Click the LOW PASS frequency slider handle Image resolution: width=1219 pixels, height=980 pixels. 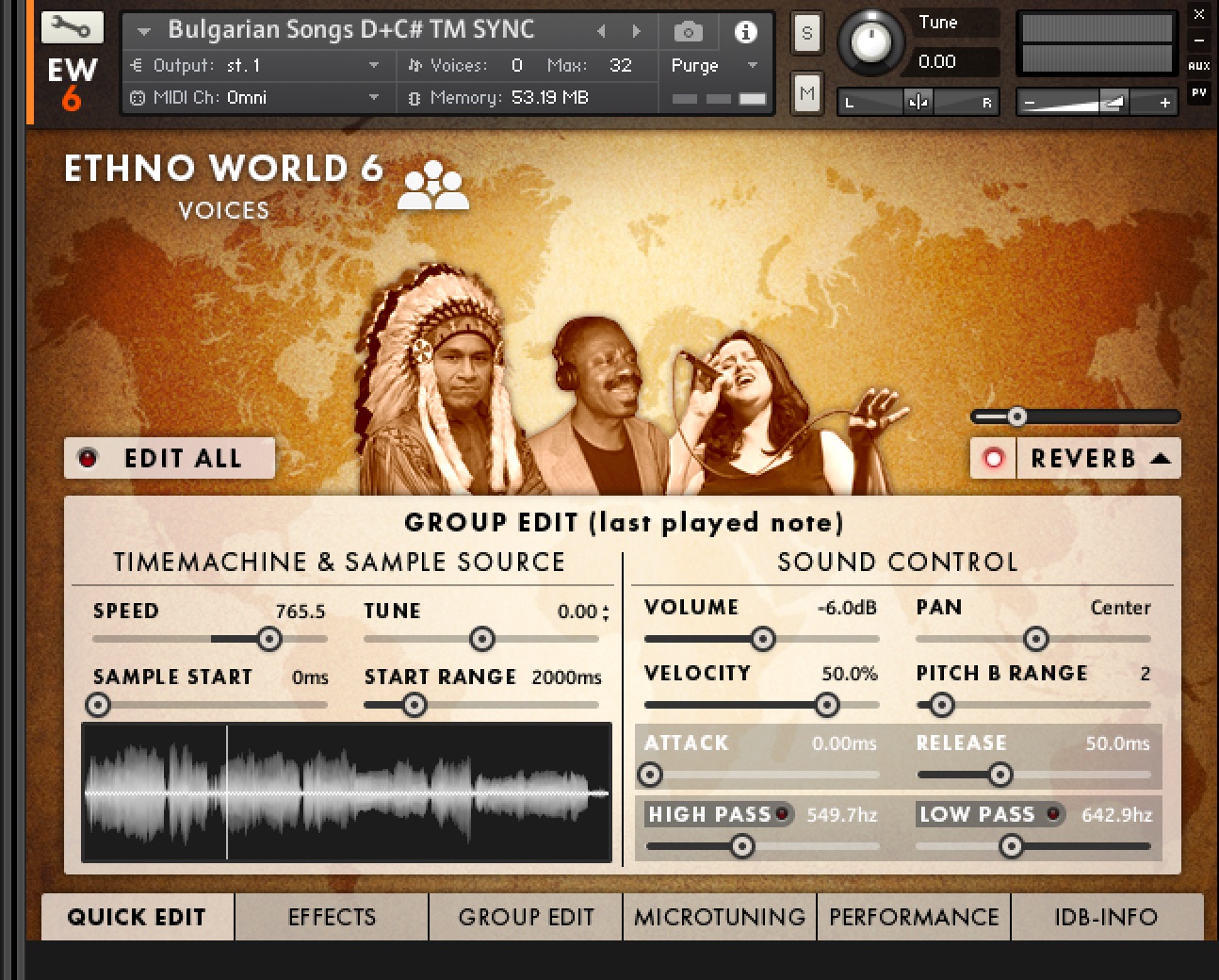(x=1011, y=846)
